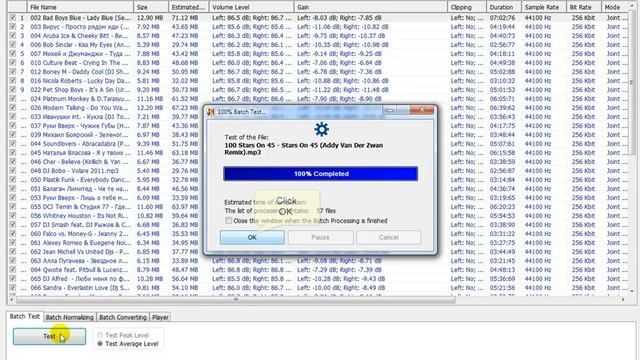Viewport: 640px width, 360px height.
Task: Click the greyed Pause button in the dialog
Action: click(x=320, y=237)
